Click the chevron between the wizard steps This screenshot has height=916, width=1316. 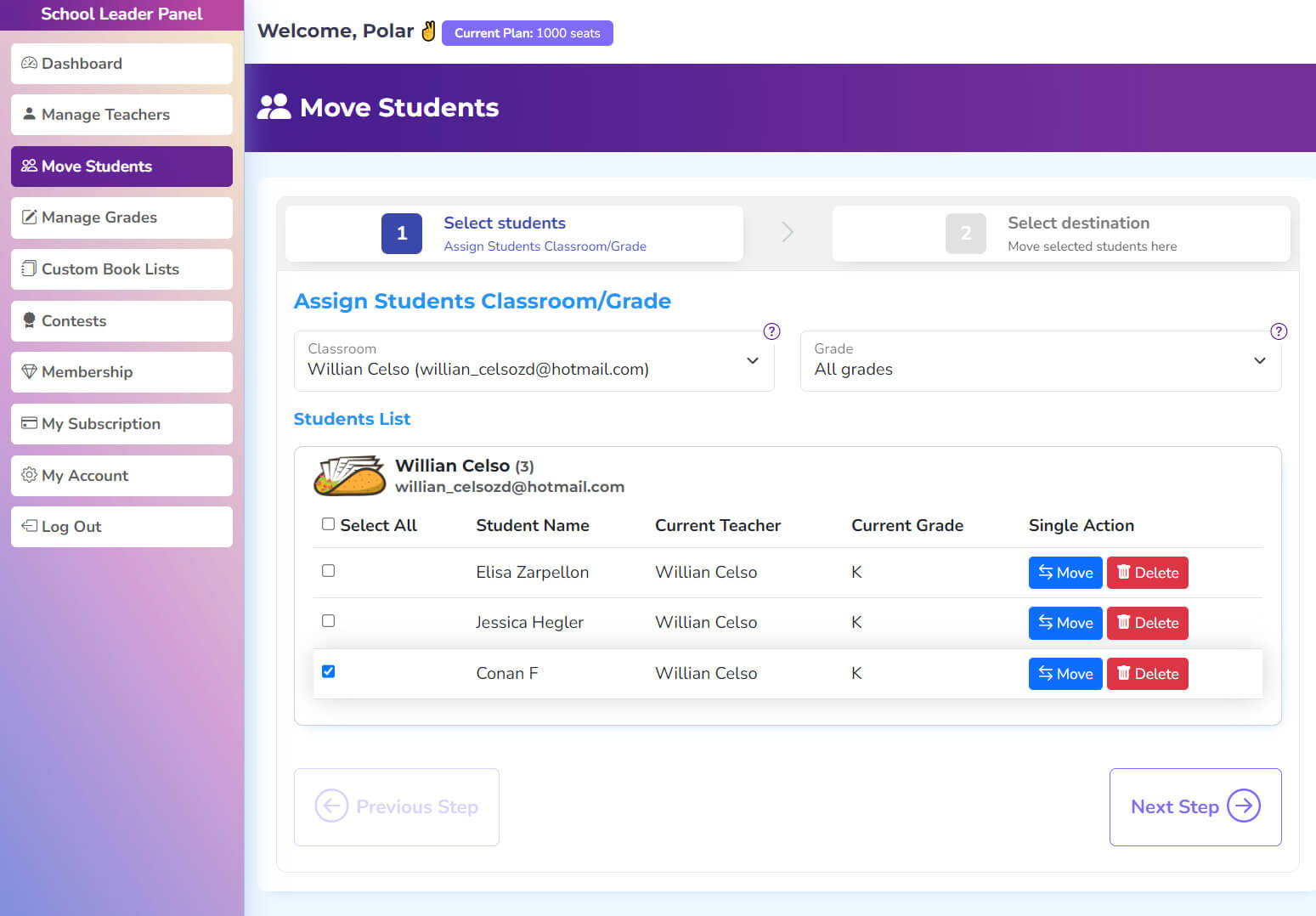[788, 232]
